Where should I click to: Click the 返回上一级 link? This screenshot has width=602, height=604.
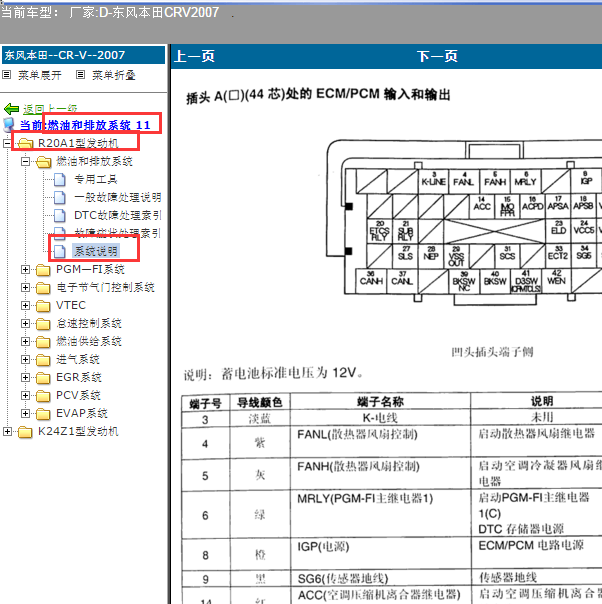pos(50,109)
